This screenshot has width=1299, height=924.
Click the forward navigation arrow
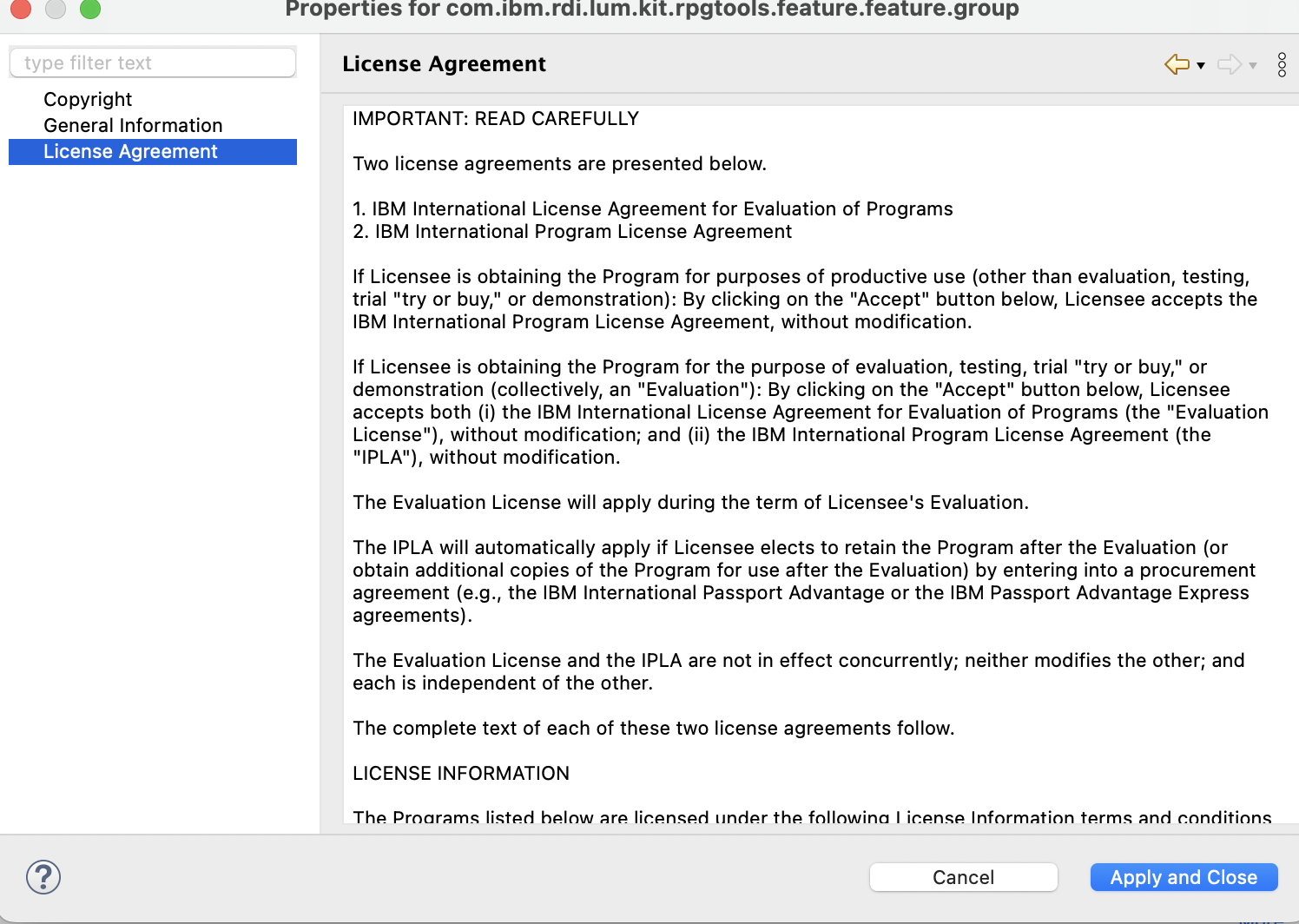pyautogui.click(x=1229, y=64)
